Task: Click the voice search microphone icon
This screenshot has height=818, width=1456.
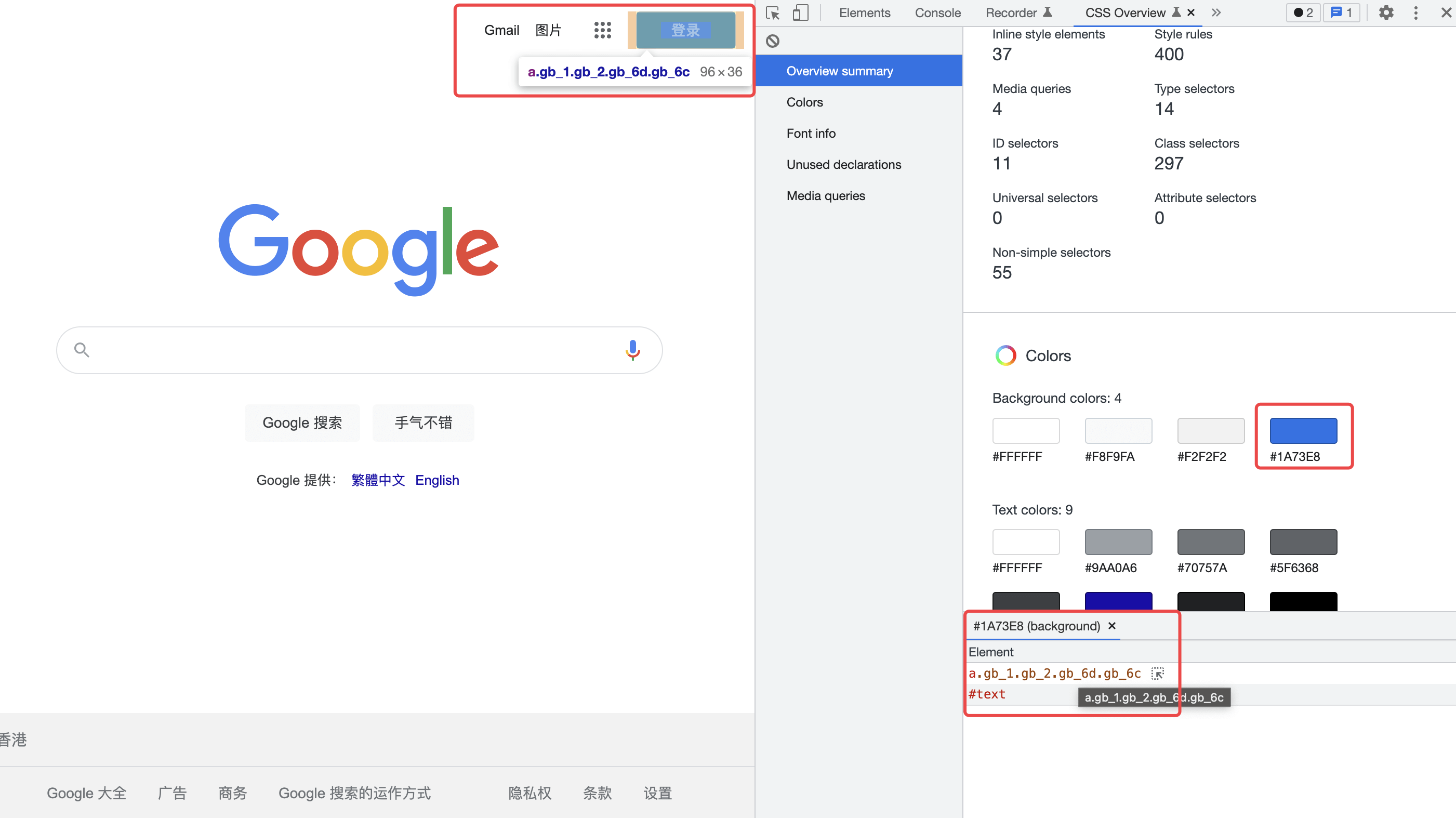Action: (x=632, y=350)
